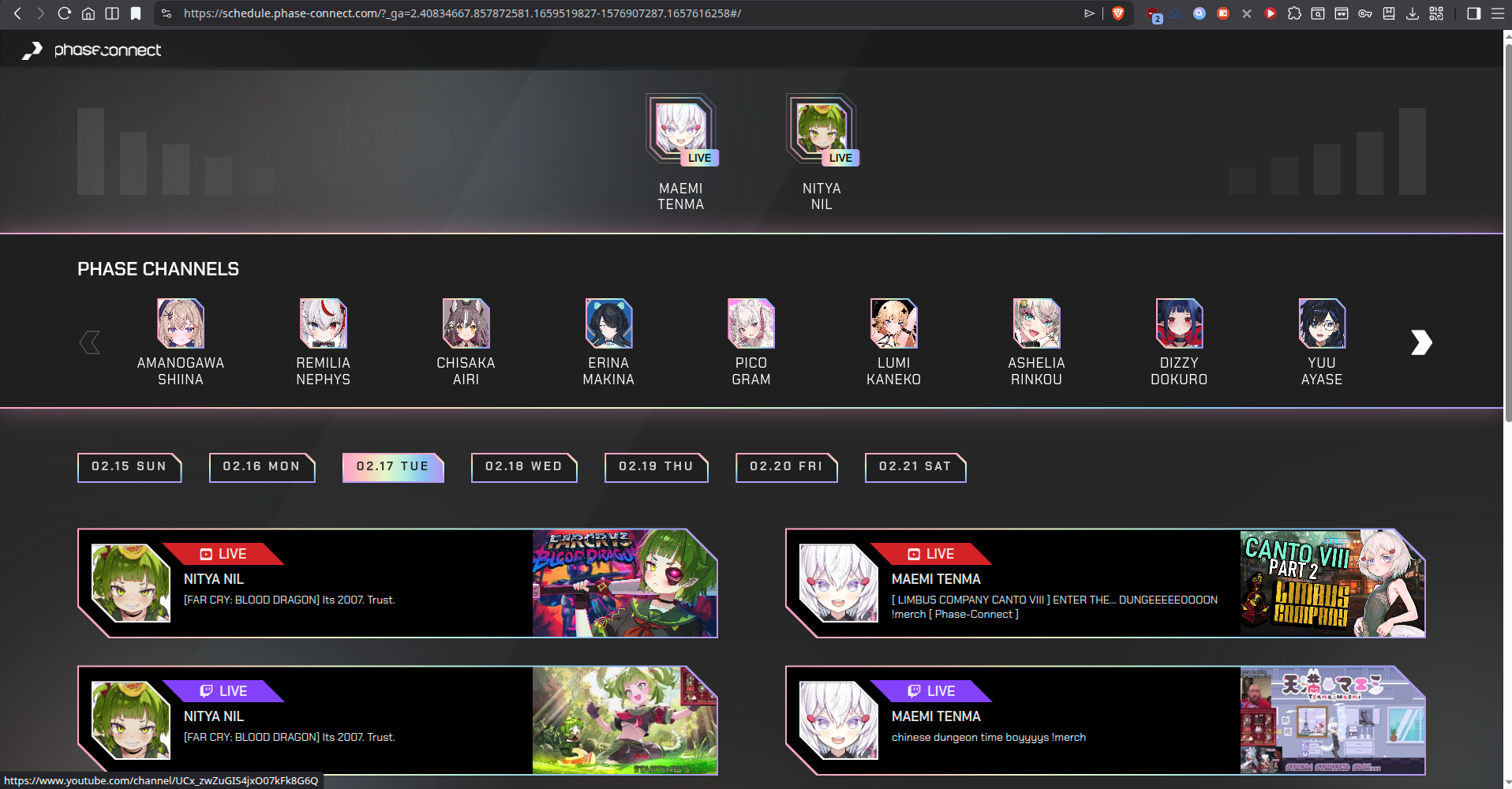
Task: Open Chisaka Airi channel avatar
Action: click(x=466, y=323)
